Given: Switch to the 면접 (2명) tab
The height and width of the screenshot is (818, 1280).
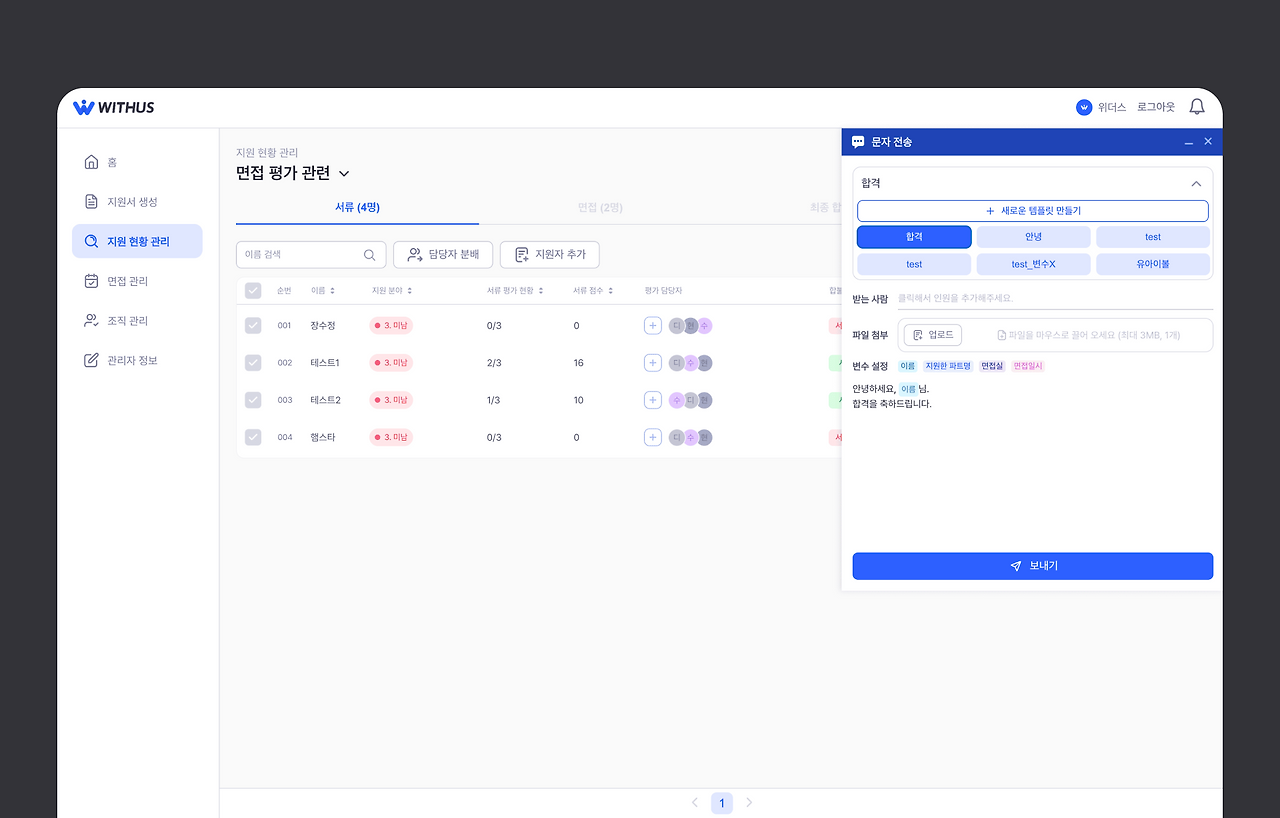Looking at the screenshot, I should pyautogui.click(x=600, y=207).
